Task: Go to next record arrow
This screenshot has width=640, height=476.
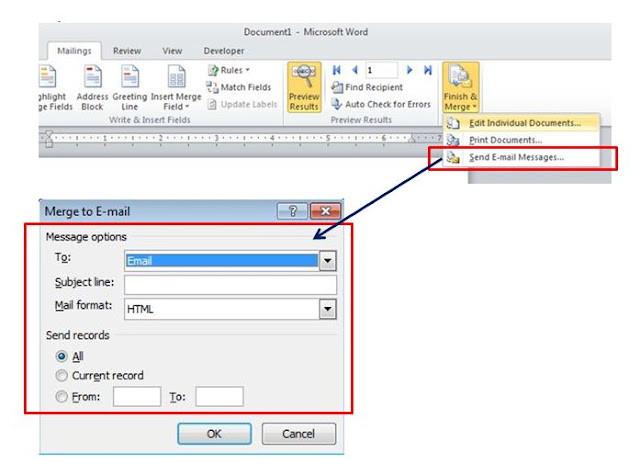Action: [x=409, y=70]
